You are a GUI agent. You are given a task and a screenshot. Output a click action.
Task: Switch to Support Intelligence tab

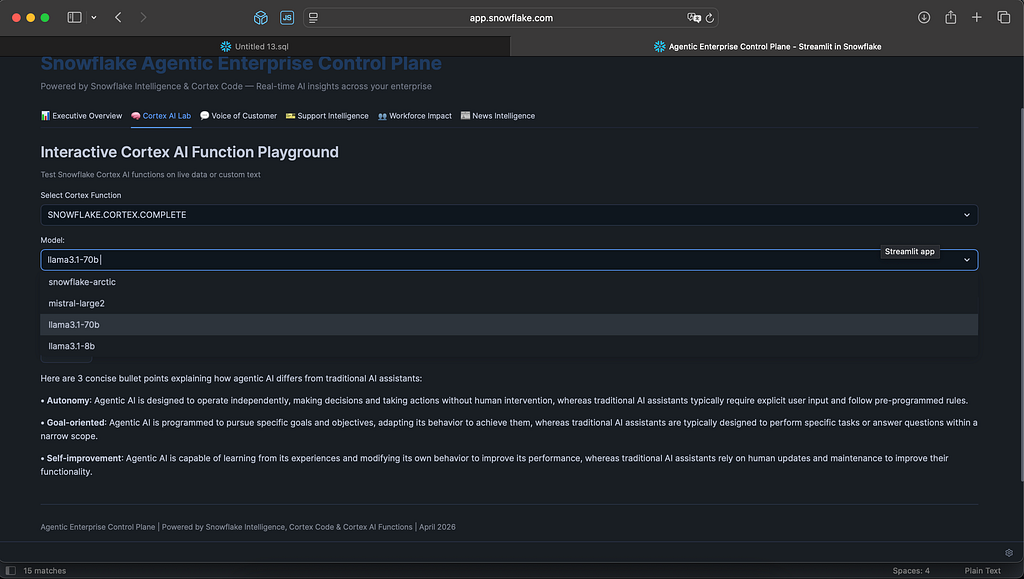[x=327, y=116]
